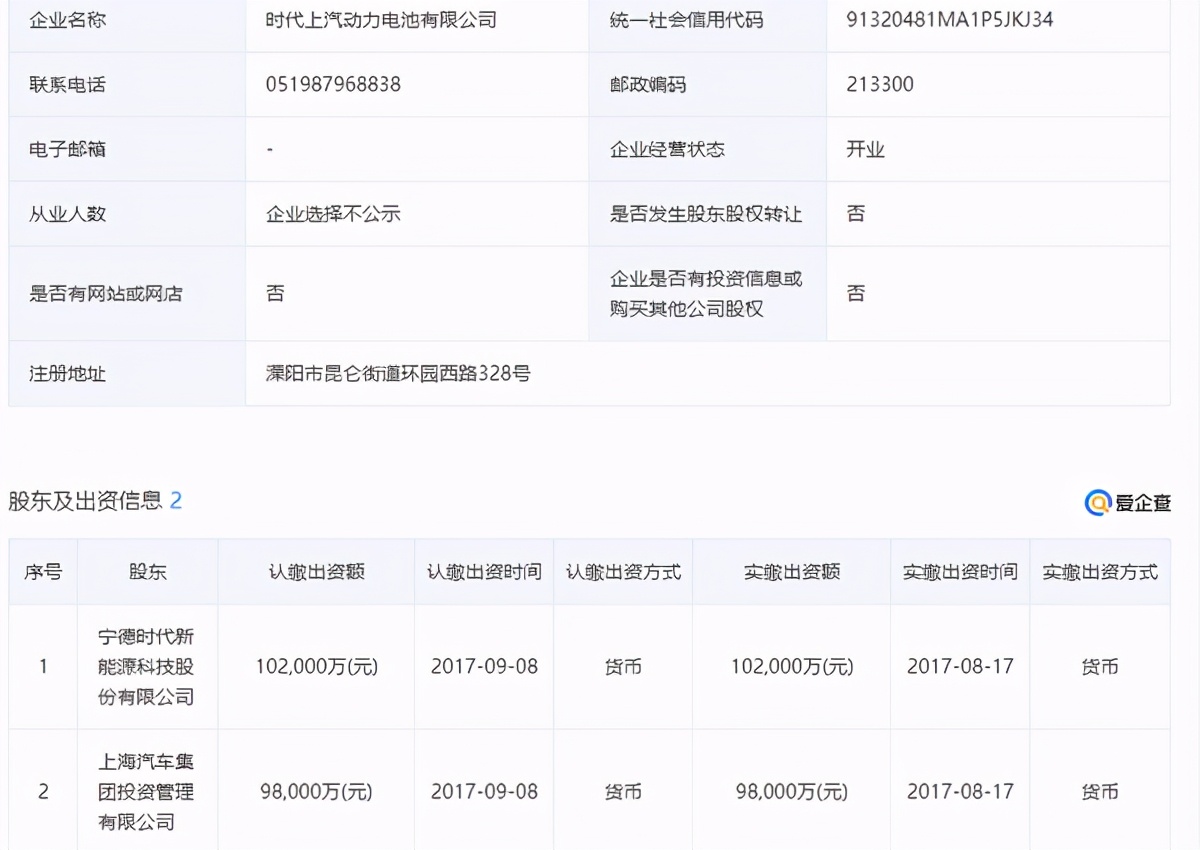Click 2017-09-08 in the 宁德时代 row
Viewport: 1200px width, 850px height.
484,667
